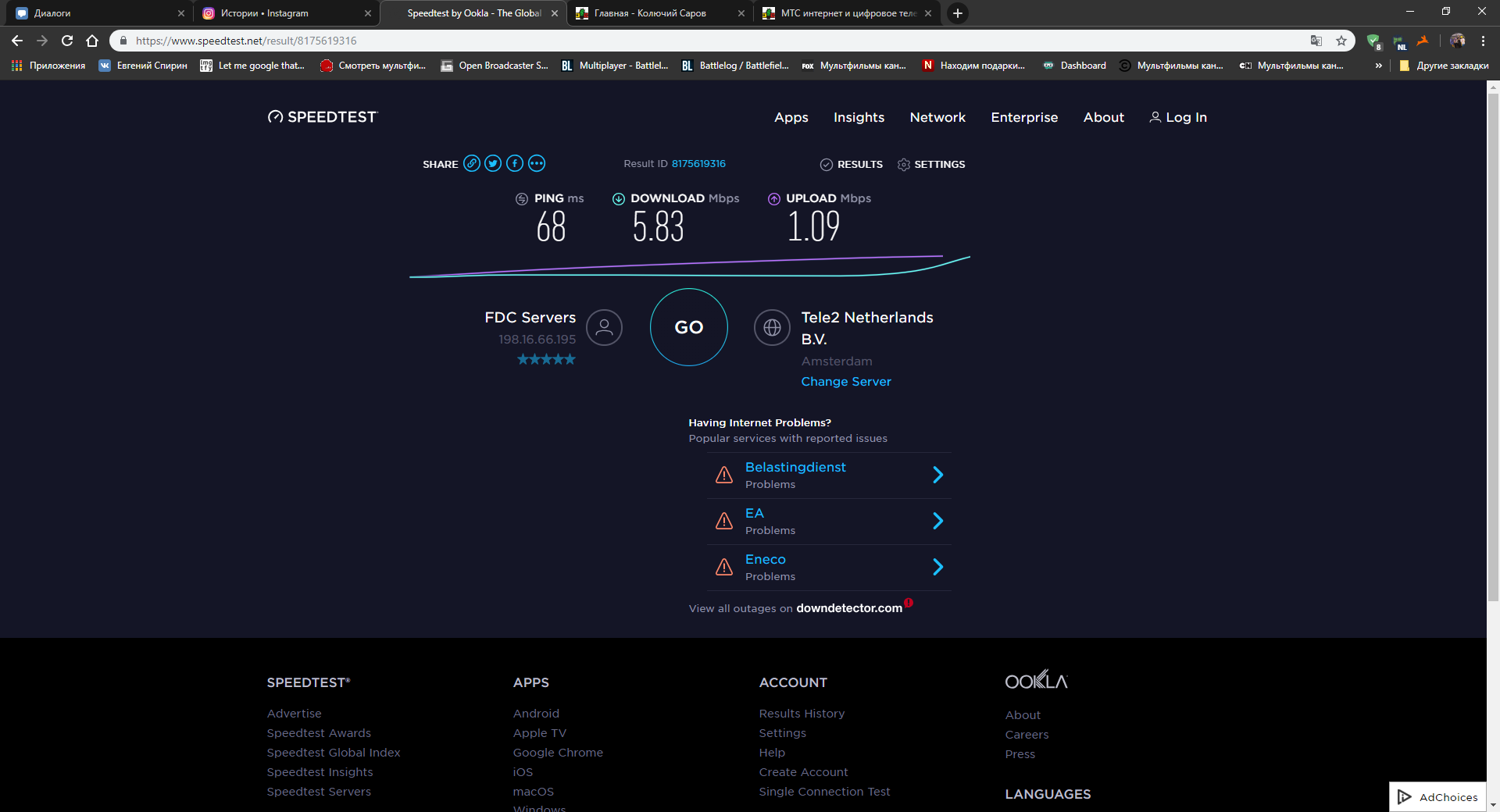Share result on Facebook icon
This screenshot has height=812, width=1500.
[x=515, y=163]
